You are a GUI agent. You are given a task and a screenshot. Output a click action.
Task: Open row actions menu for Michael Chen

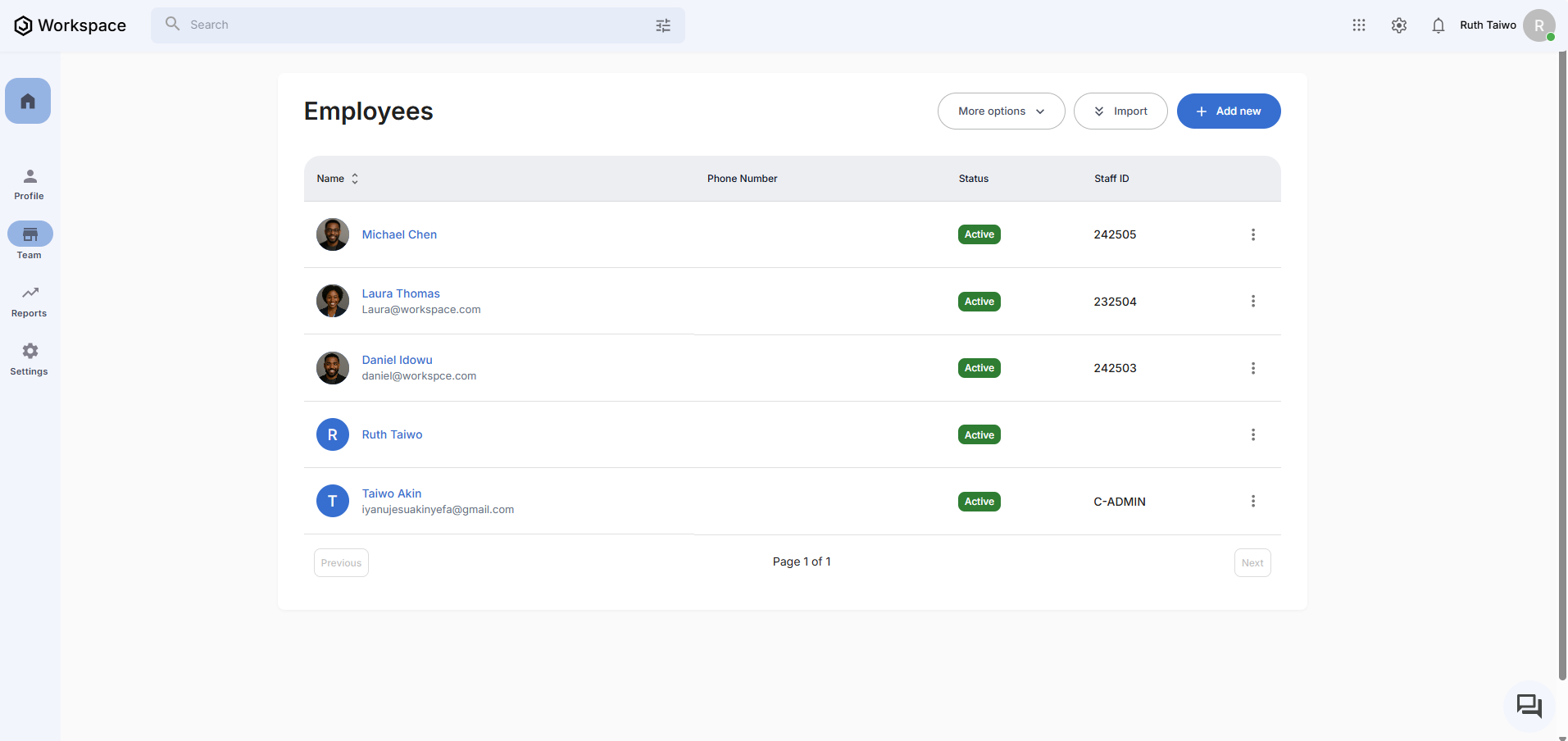click(1252, 234)
